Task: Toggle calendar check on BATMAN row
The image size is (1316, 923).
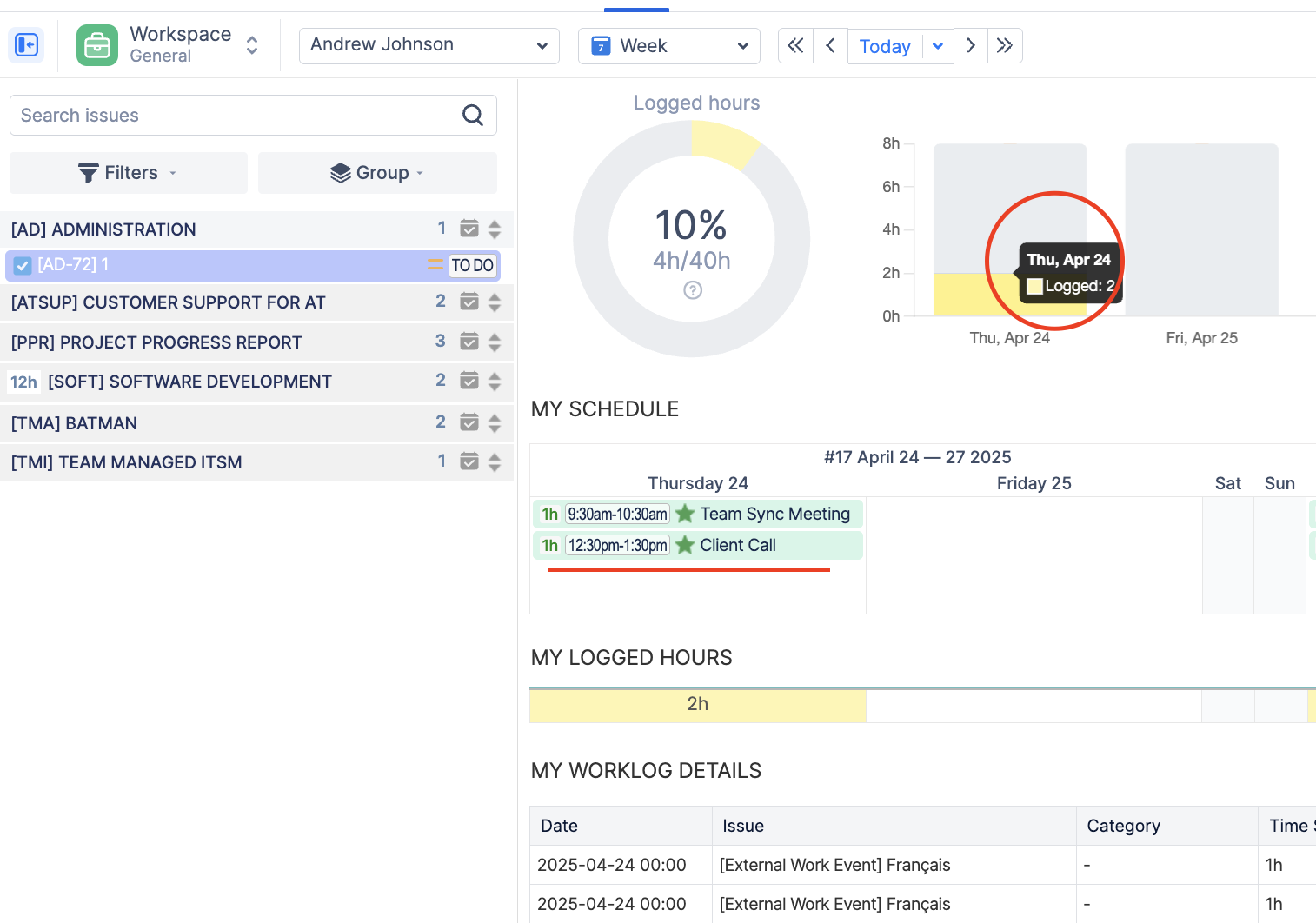Action: tap(469, 423)
